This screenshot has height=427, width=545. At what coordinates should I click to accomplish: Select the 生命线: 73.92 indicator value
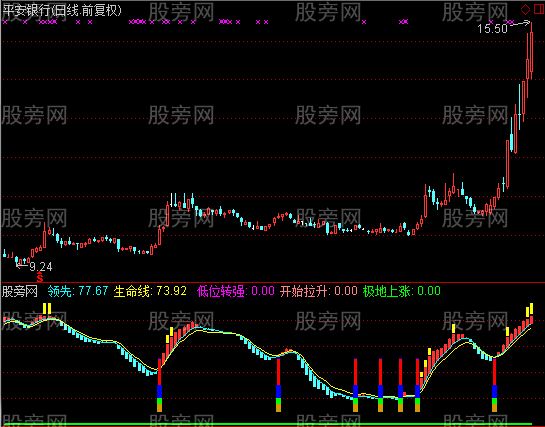150,291
